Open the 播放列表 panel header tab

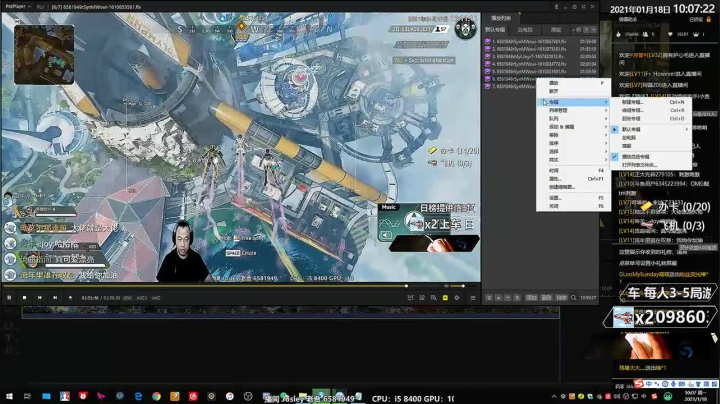pyautogui.click(x=501, y=18)
